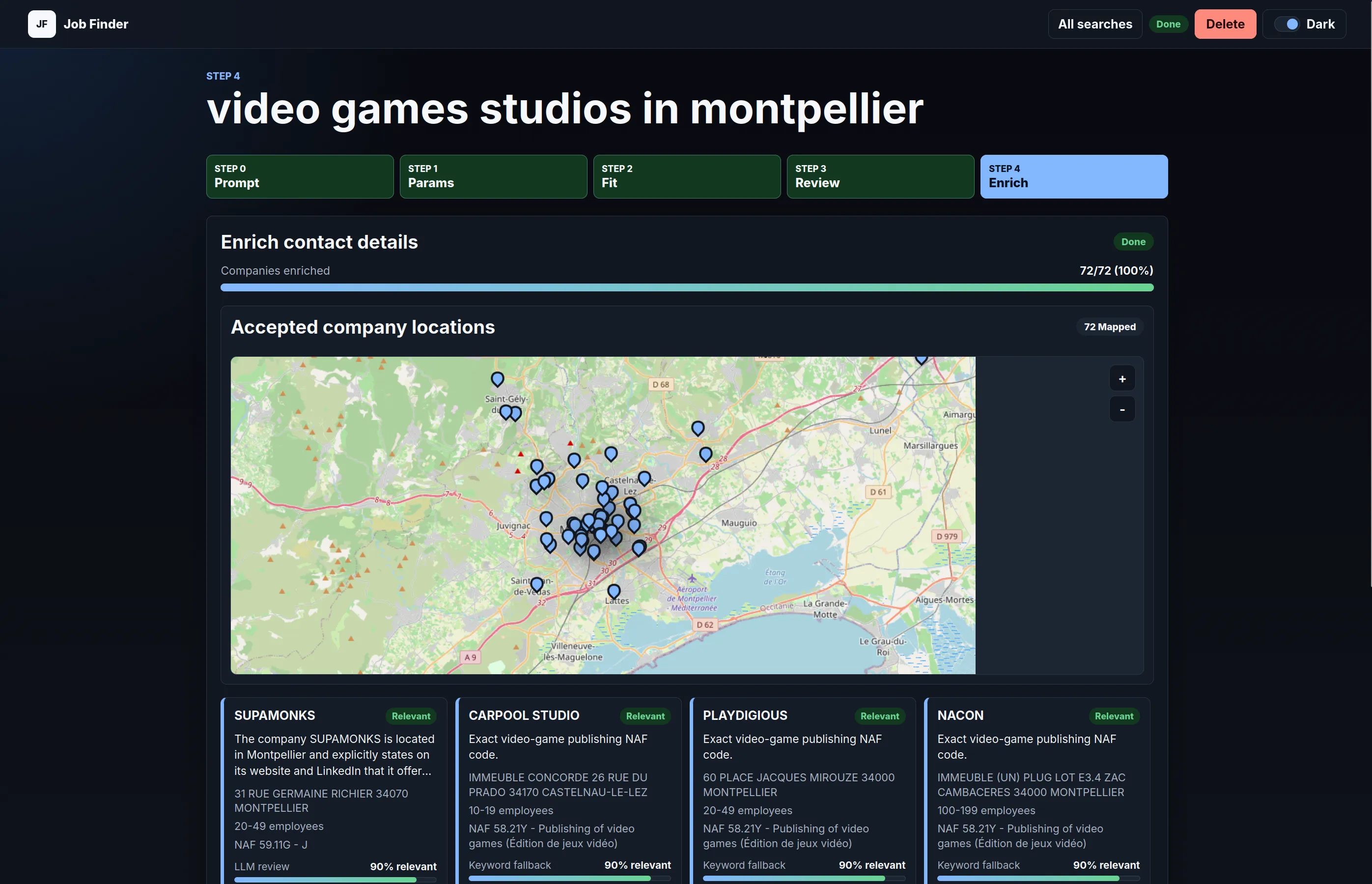Click SUPAMONKS relevance progress bar
The height and width of the screenshot is (884, 1372).
coord(335,880)
